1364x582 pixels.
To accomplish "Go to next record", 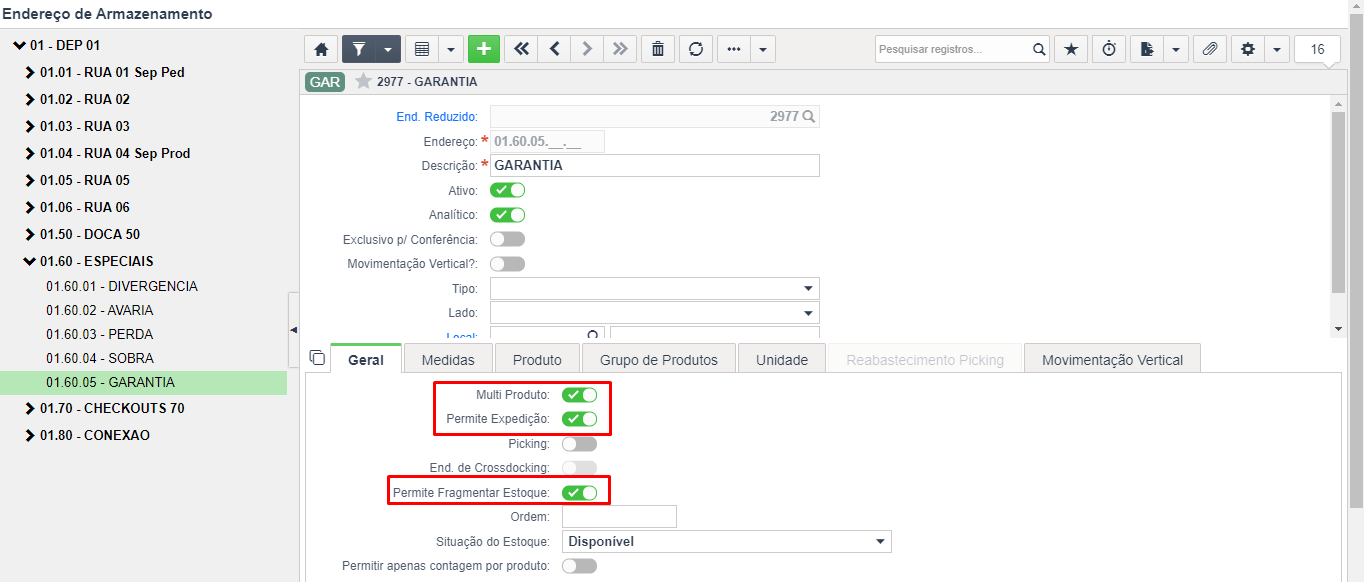I will pyautogui.click(x=587, y=48).
